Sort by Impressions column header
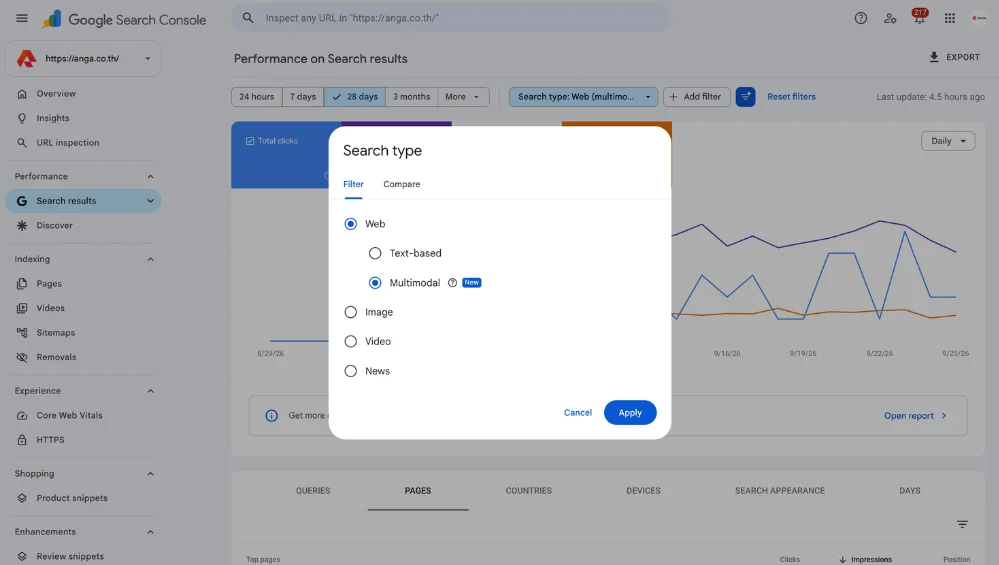Viewport: 999px width, 565px height. tap(865, 559)
